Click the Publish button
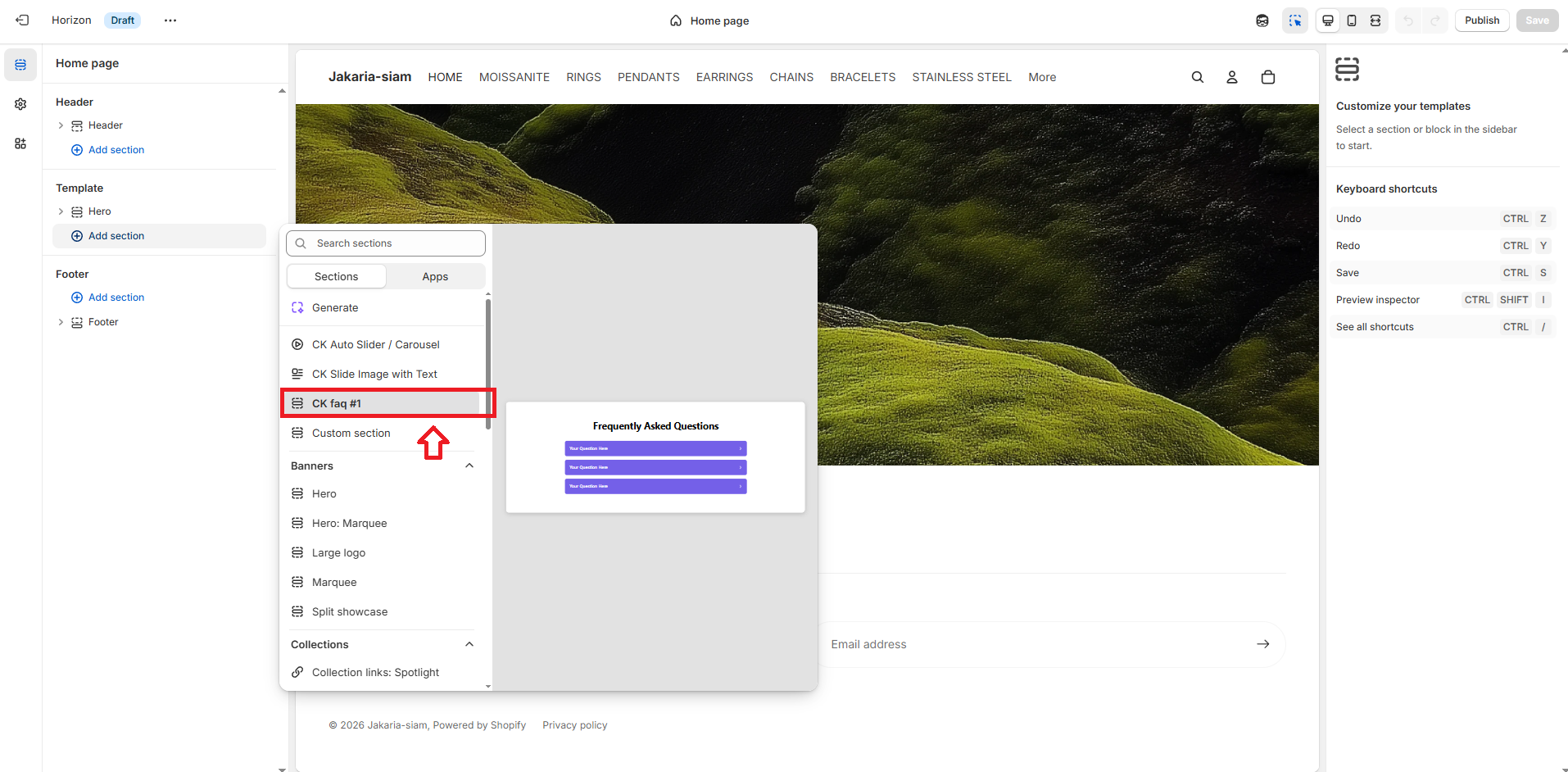Image resolution: width=1568 pixels, height=772 pixels. point(1481,20)
